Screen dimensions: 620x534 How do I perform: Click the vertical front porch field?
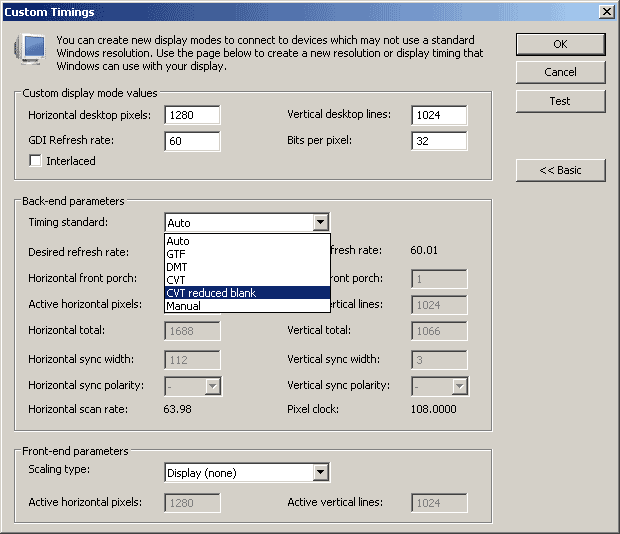pyautogui.click(x=439, y=279)
